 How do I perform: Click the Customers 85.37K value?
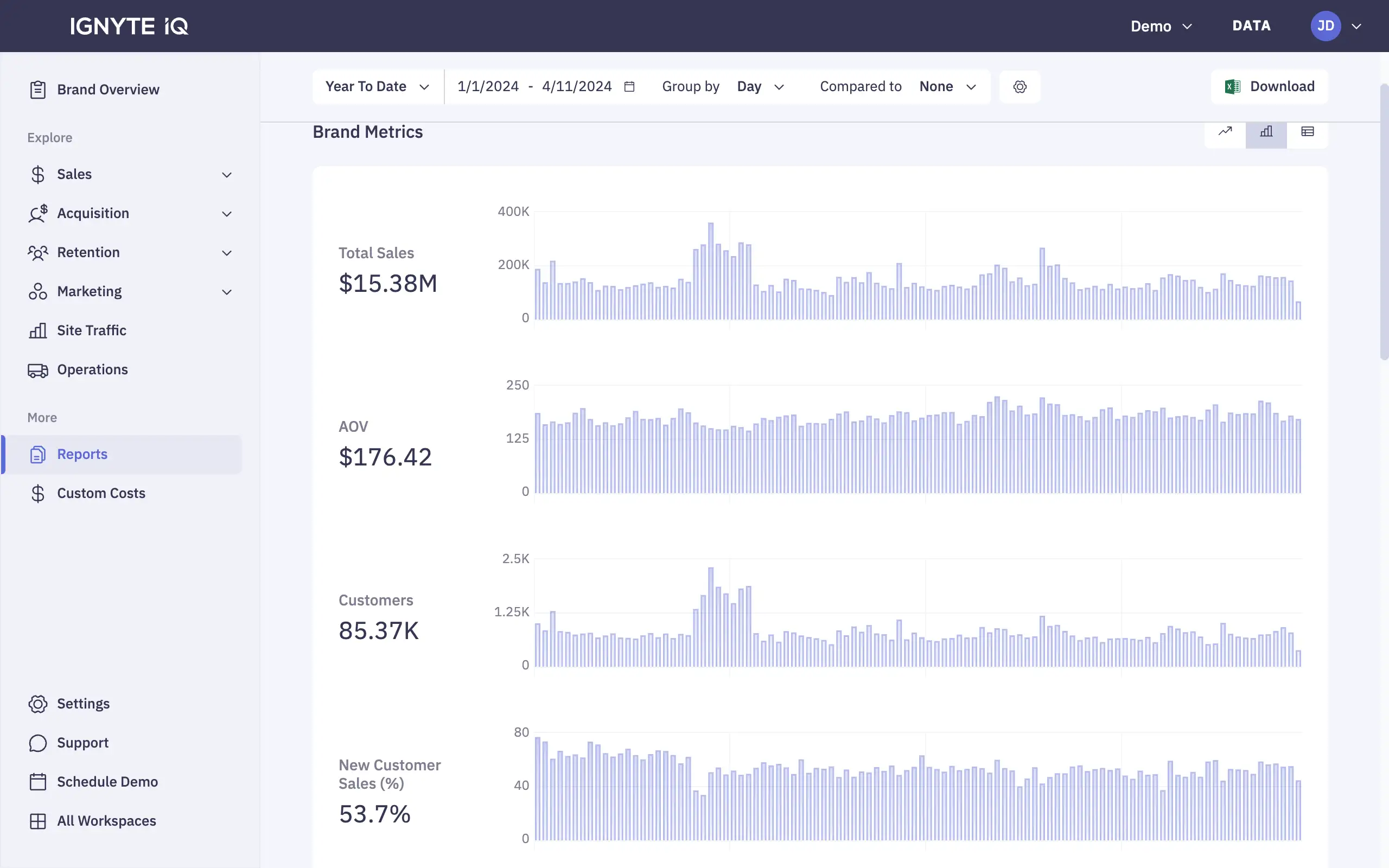pos(379,631)
